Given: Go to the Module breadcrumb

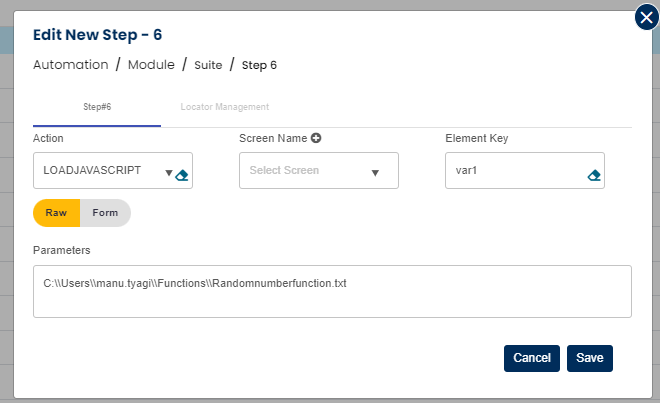Looking at the screenshot, I should coord(151,65).
